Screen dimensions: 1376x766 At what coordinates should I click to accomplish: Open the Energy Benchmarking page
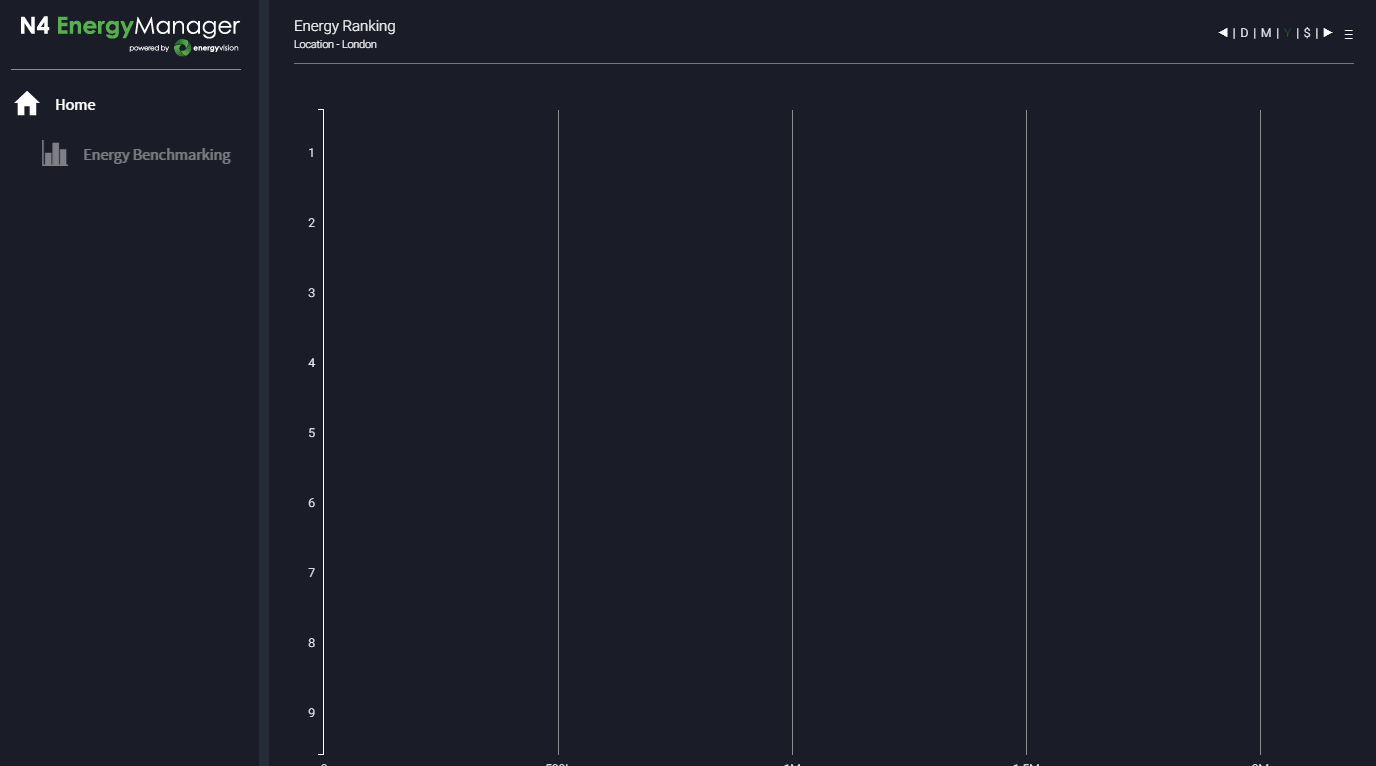pos(157,155)
